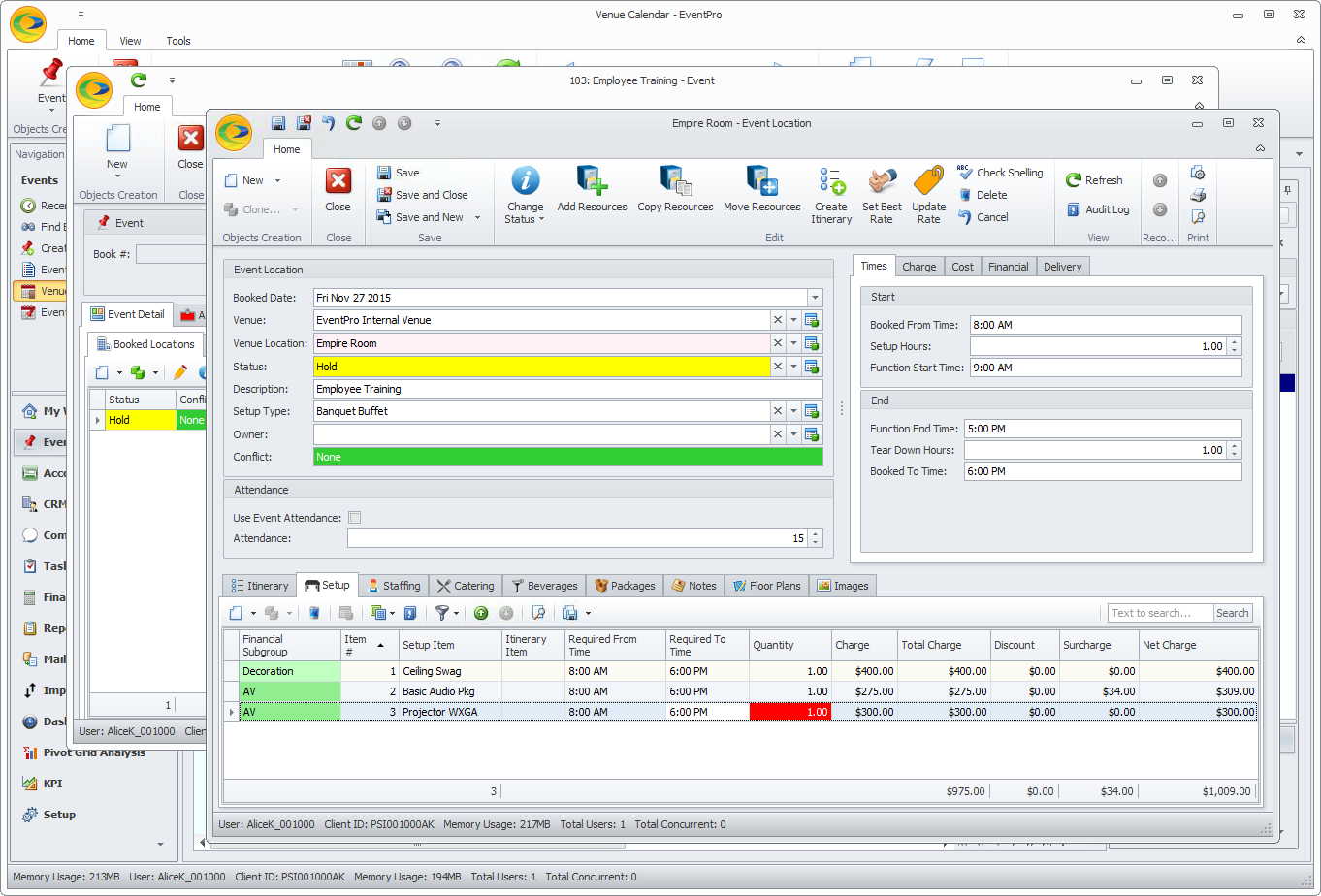
Task: Open Venue Location dropdown arrow
Action: click(x=793, y=343)
